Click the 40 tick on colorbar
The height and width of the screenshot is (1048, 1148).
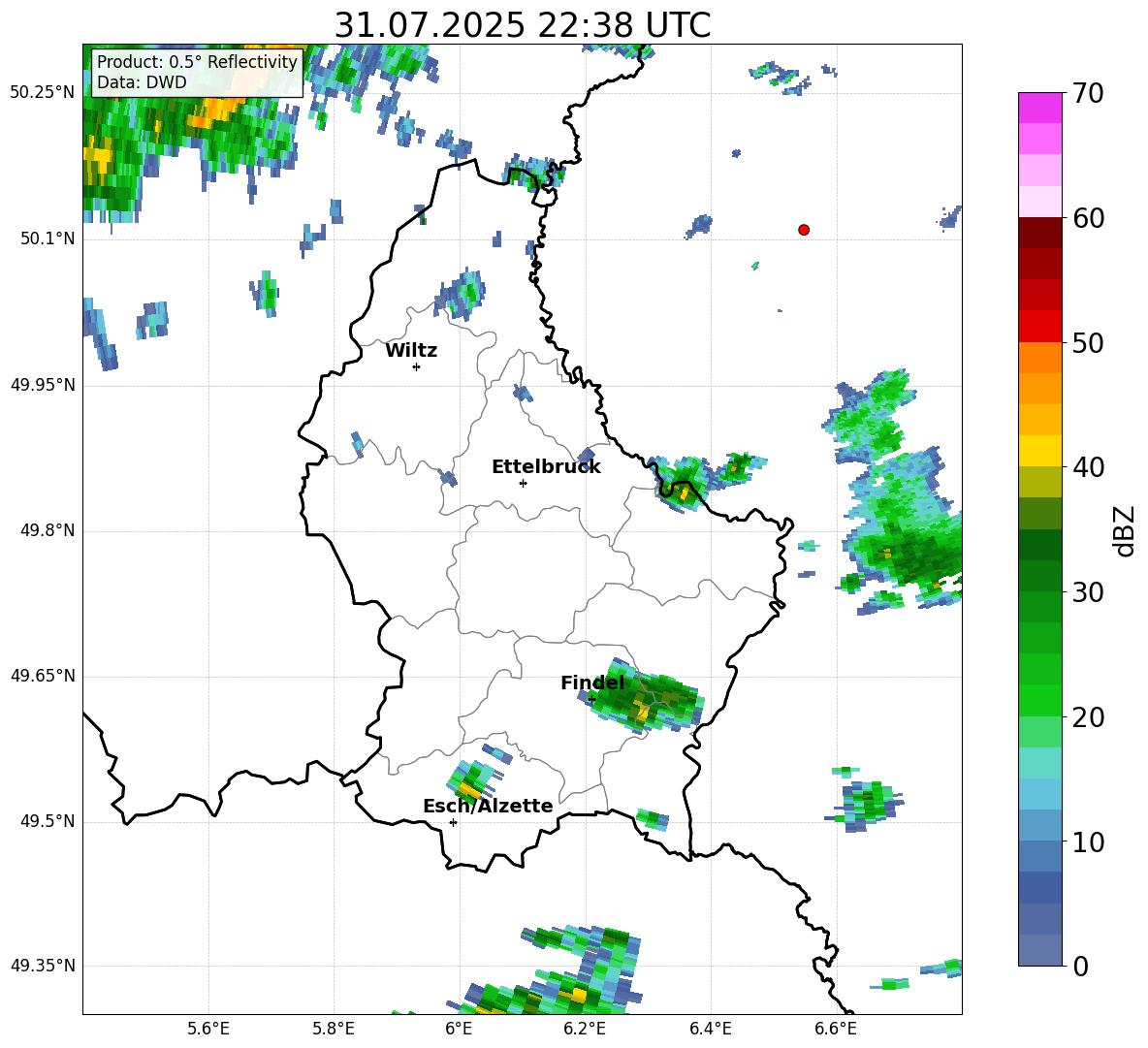1087,467
